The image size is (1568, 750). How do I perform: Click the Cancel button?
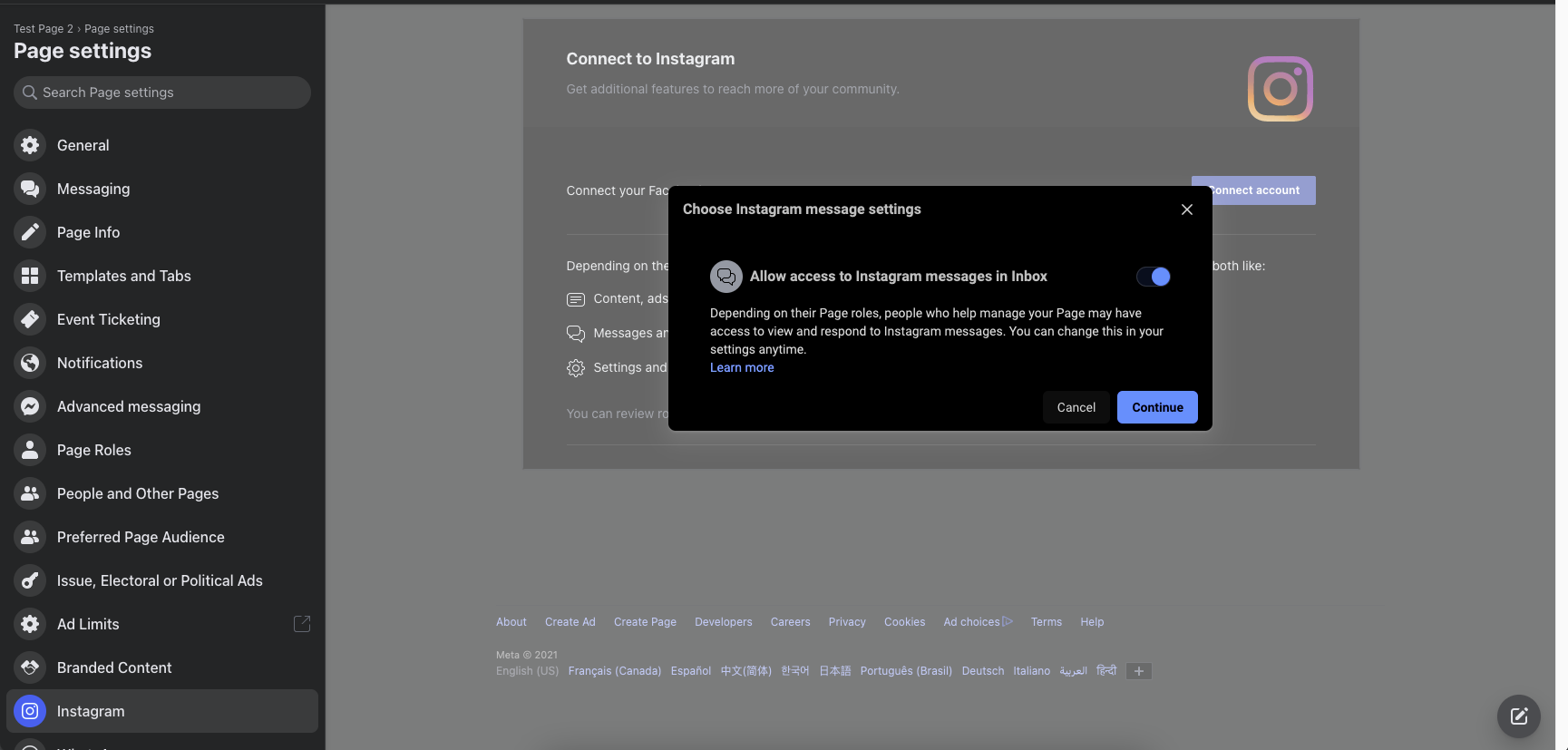coord(1076,407)
